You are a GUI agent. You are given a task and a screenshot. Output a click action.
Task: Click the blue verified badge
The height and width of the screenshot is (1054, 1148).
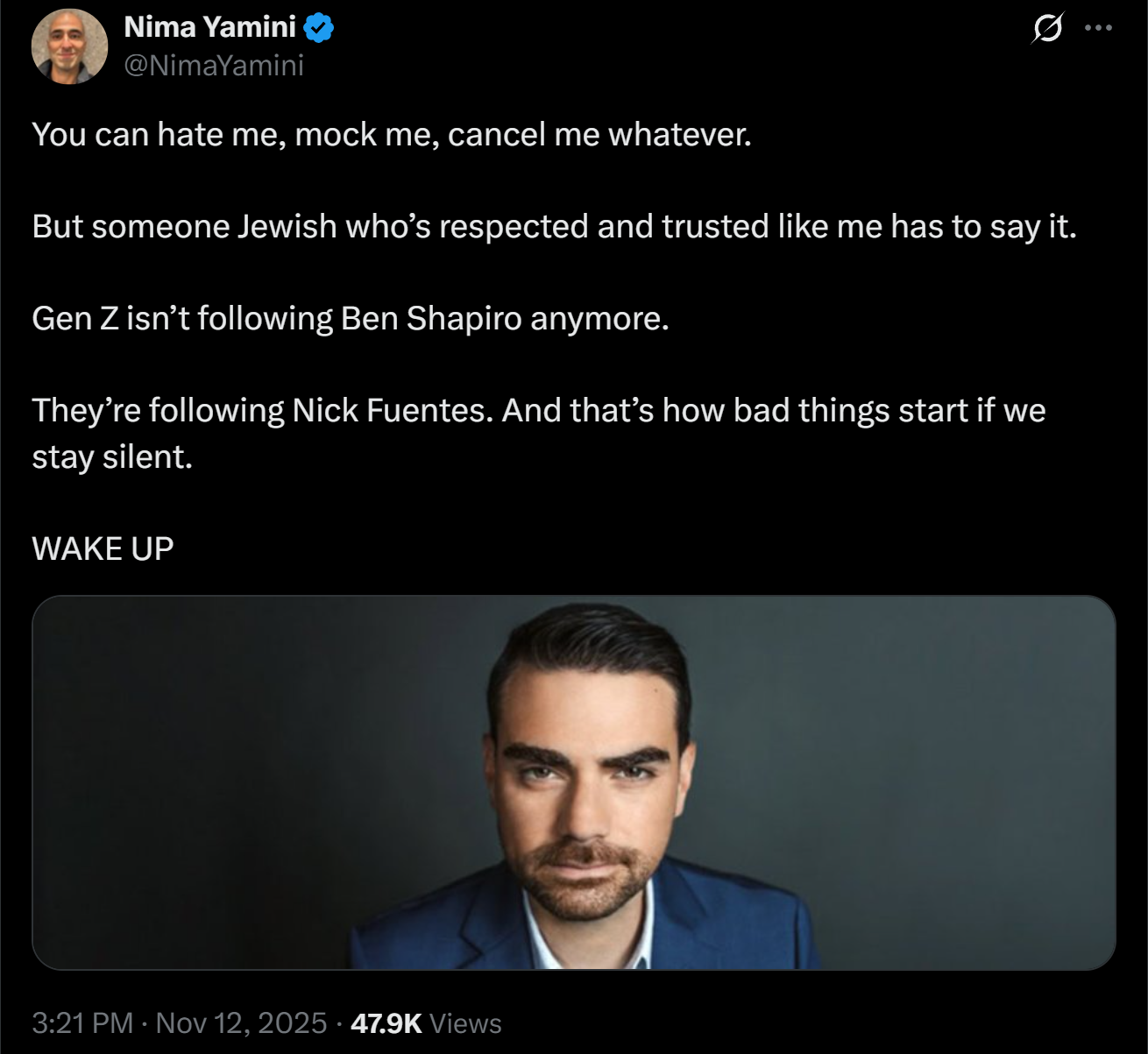[318, 28]
